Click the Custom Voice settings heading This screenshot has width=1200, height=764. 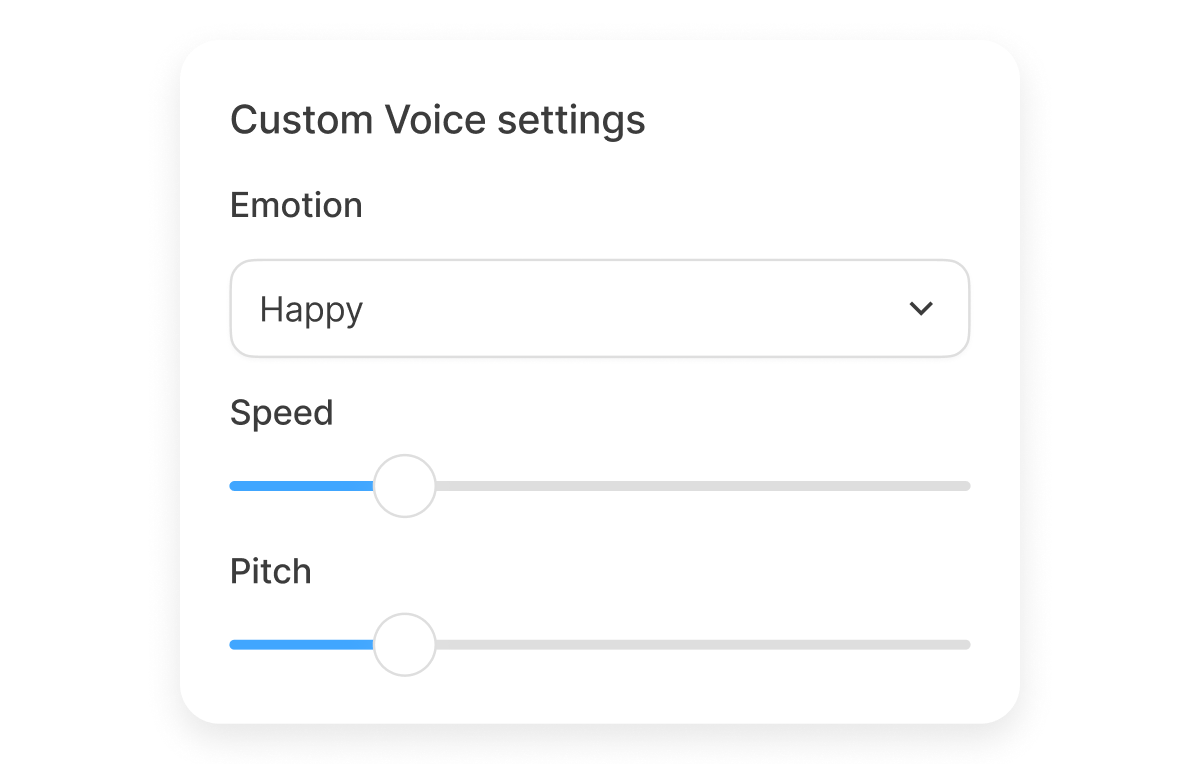click(x=438, y=119)
